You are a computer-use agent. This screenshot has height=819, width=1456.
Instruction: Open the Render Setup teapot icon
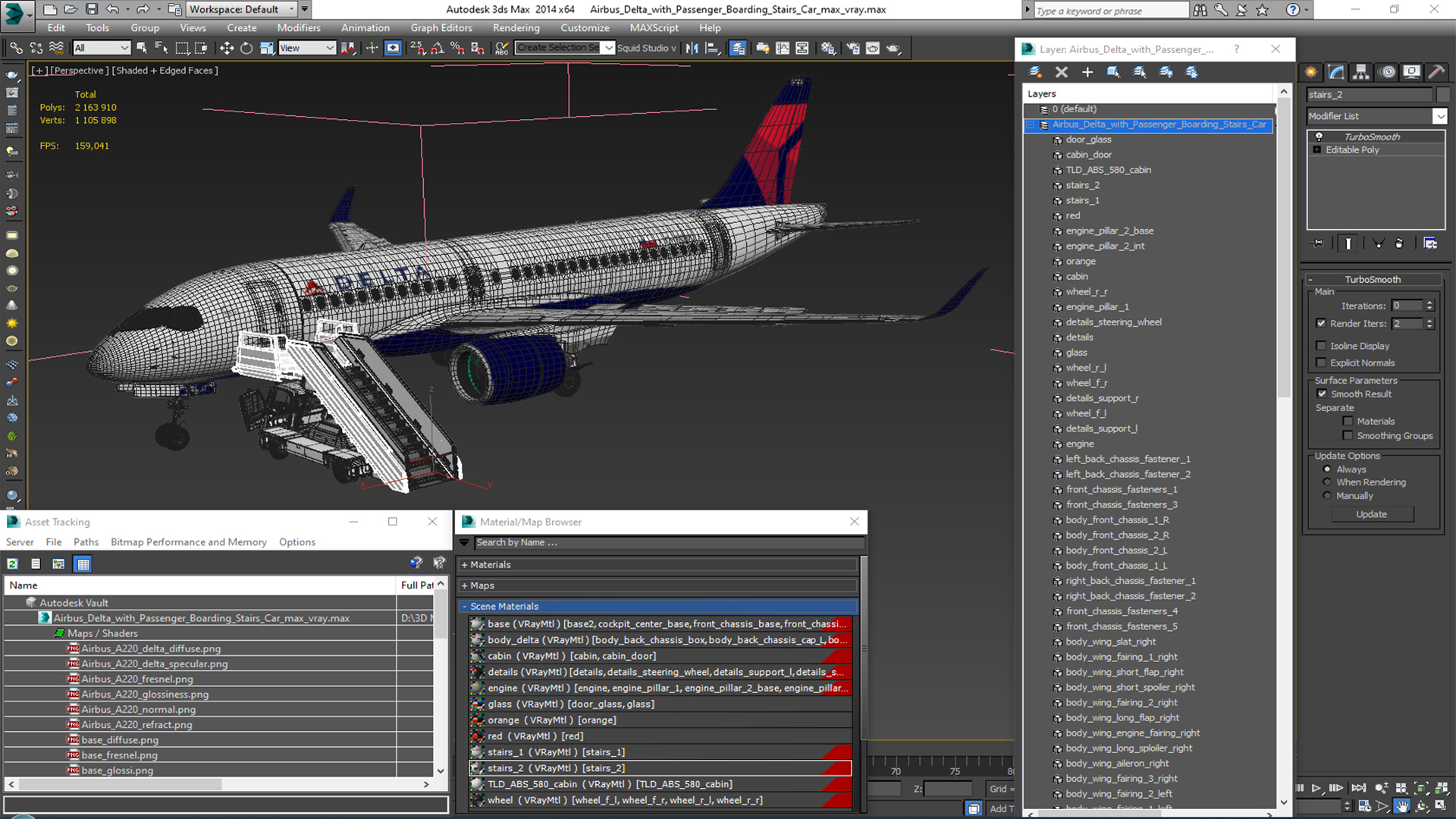(853, 48)
